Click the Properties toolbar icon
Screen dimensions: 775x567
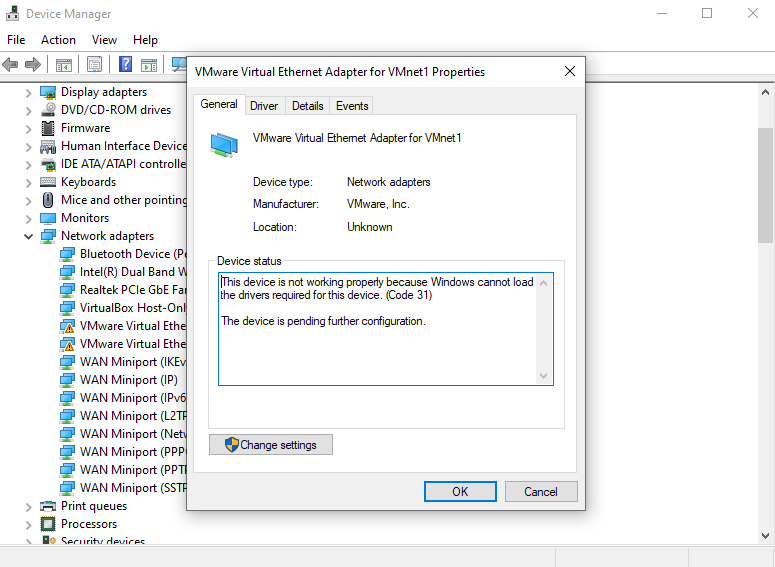(x=94, y=64)
